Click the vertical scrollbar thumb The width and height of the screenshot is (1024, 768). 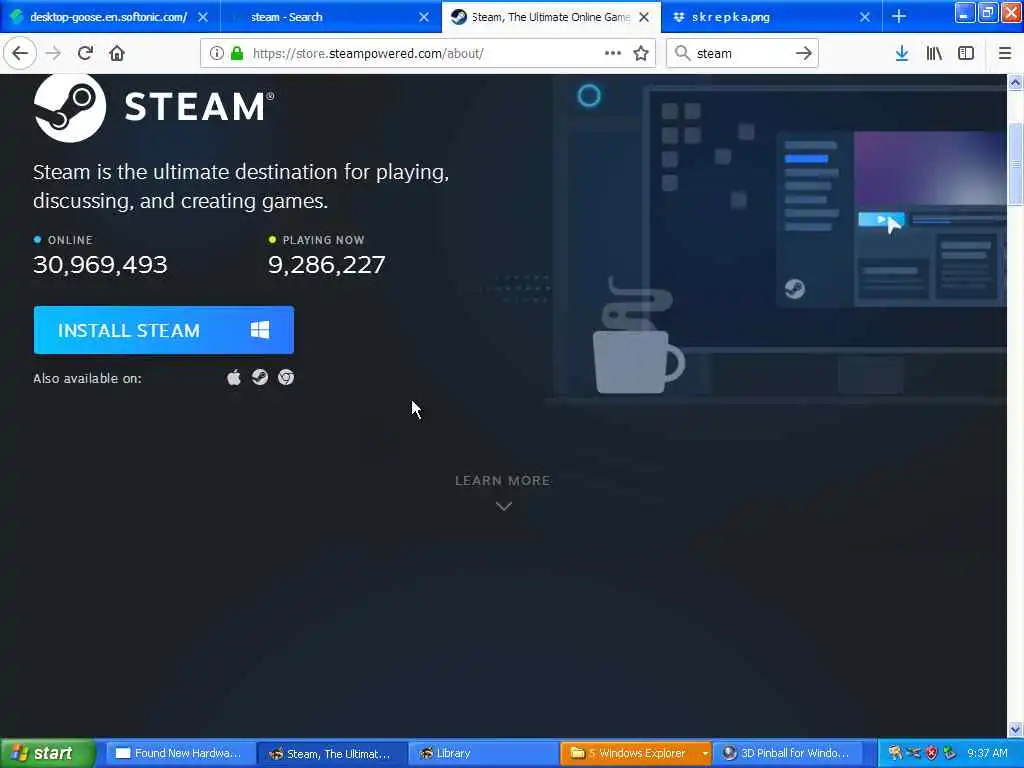coord(1015,163)
